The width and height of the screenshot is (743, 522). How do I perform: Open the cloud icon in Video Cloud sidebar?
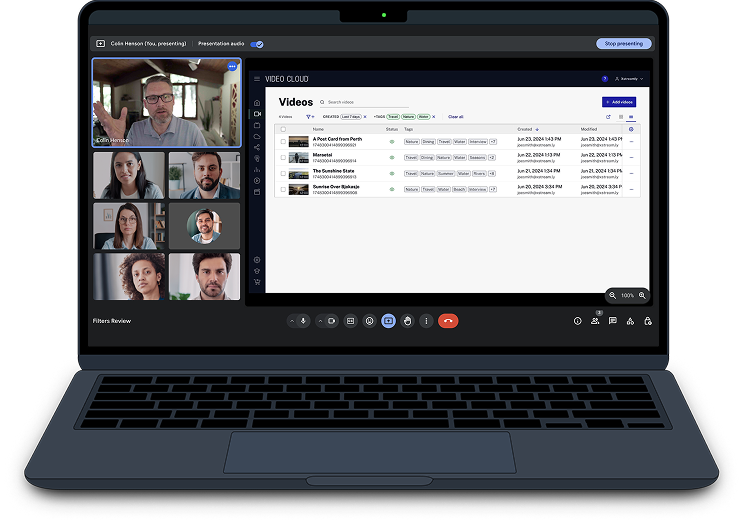[257, 136]
